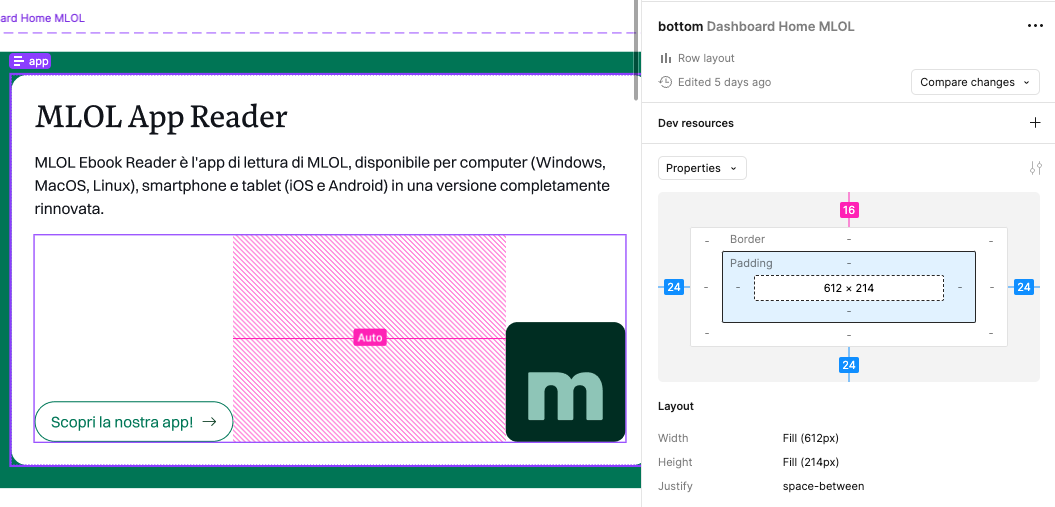Viewport: 1055px width, 507px height.
Task: Select the purple 'app' frame label
Action: (30, 61)
